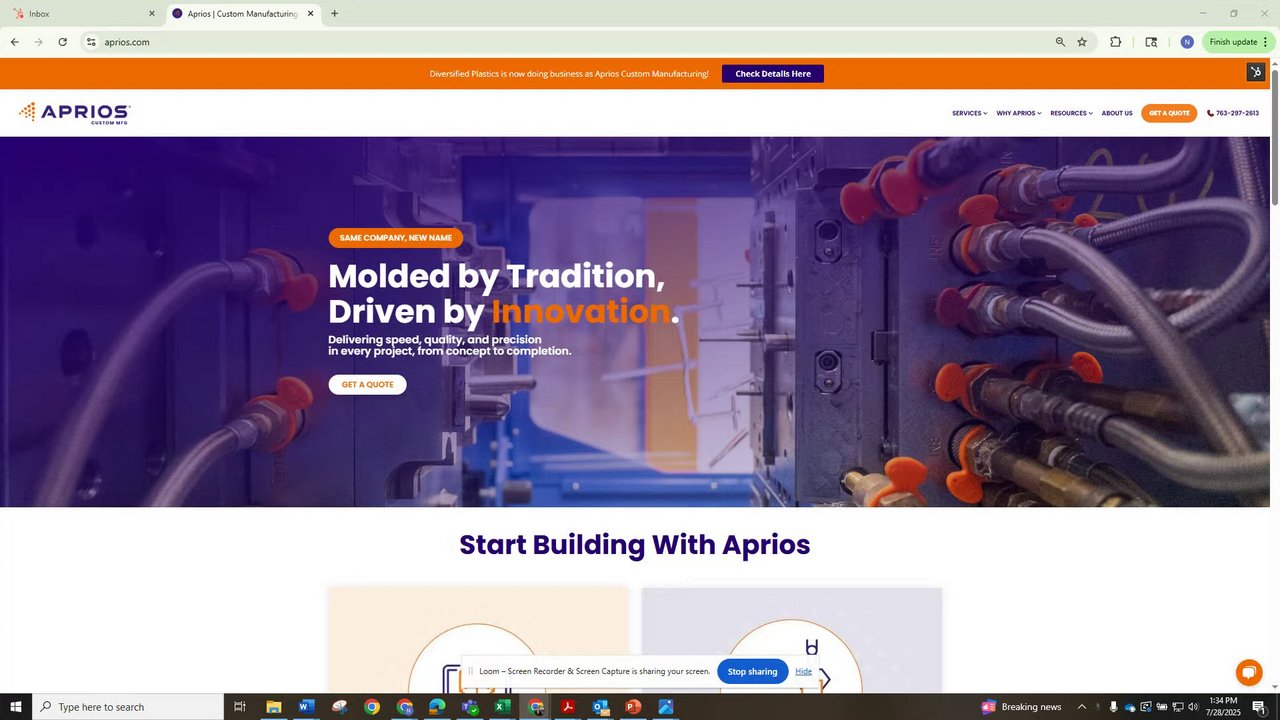Viewport: 1280px width, 720px height.
Task: Click the page vertical scrollbar thumb
Action: point(1274,138)
